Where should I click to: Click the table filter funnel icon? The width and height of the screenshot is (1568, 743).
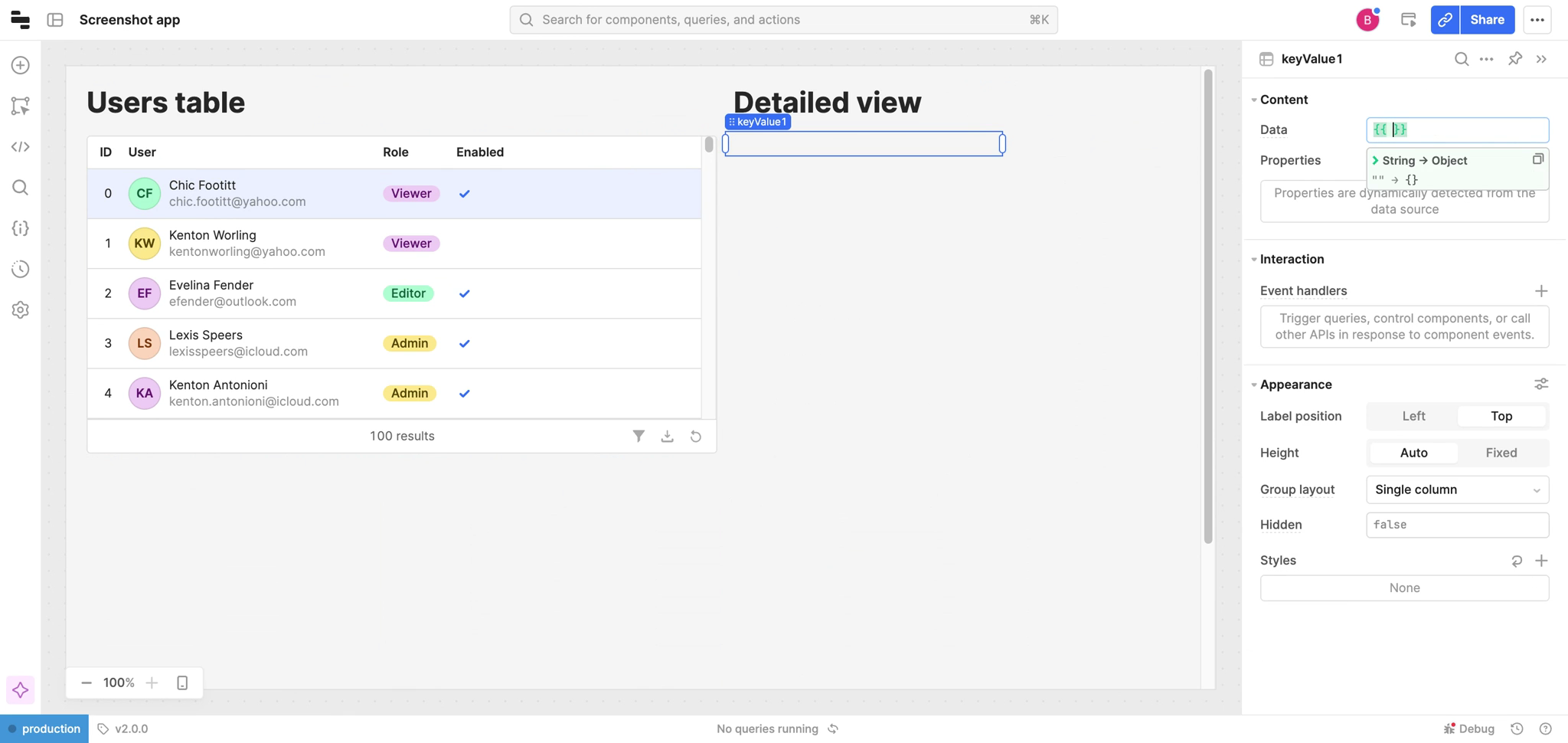click(x=639, y=436)
